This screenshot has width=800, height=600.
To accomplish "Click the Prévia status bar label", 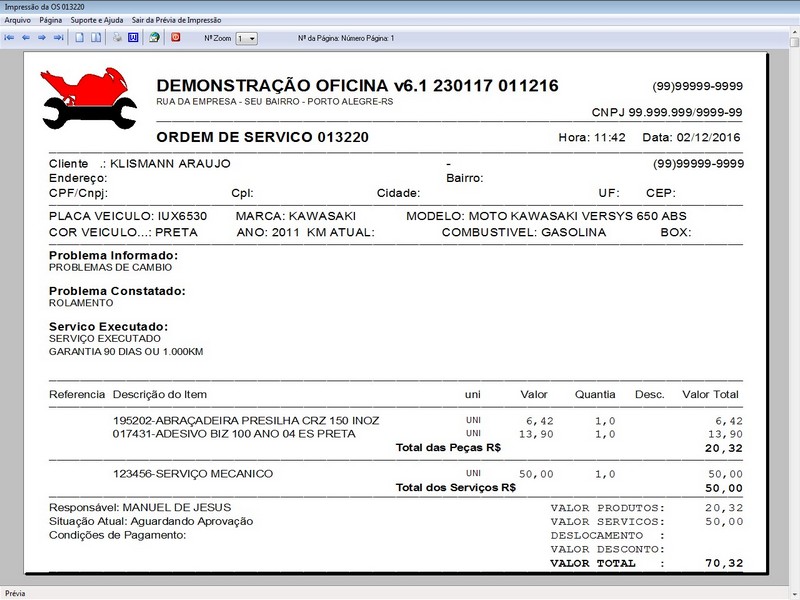I will coord(13,591).
